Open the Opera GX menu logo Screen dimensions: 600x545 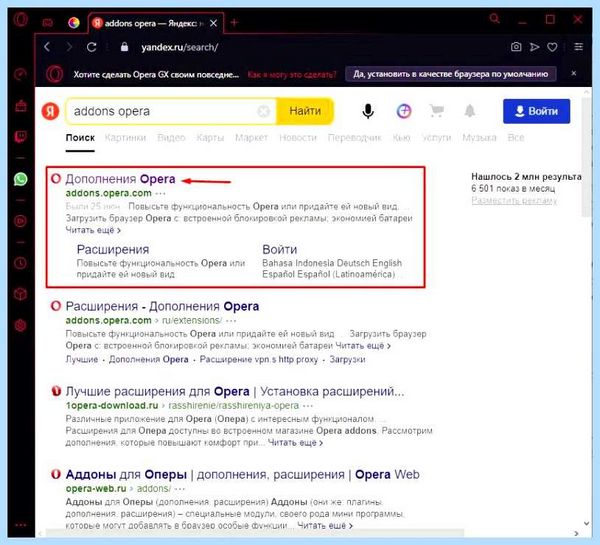(20, 19)
